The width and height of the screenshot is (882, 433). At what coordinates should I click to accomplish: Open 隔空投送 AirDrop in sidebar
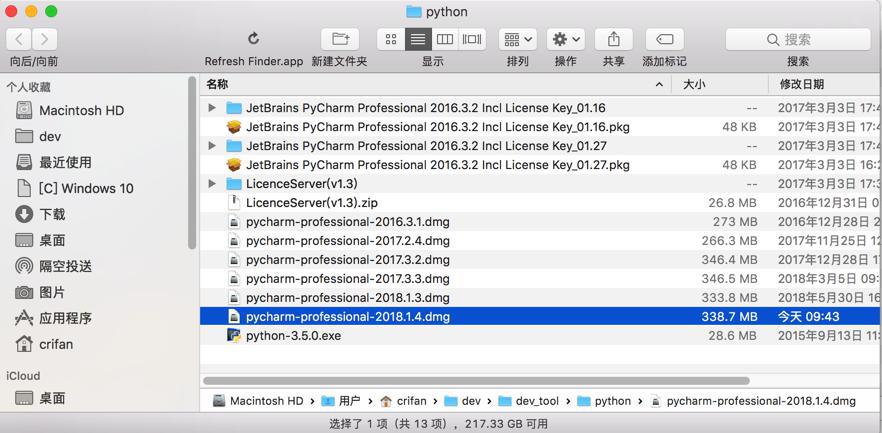pos(65,266)
